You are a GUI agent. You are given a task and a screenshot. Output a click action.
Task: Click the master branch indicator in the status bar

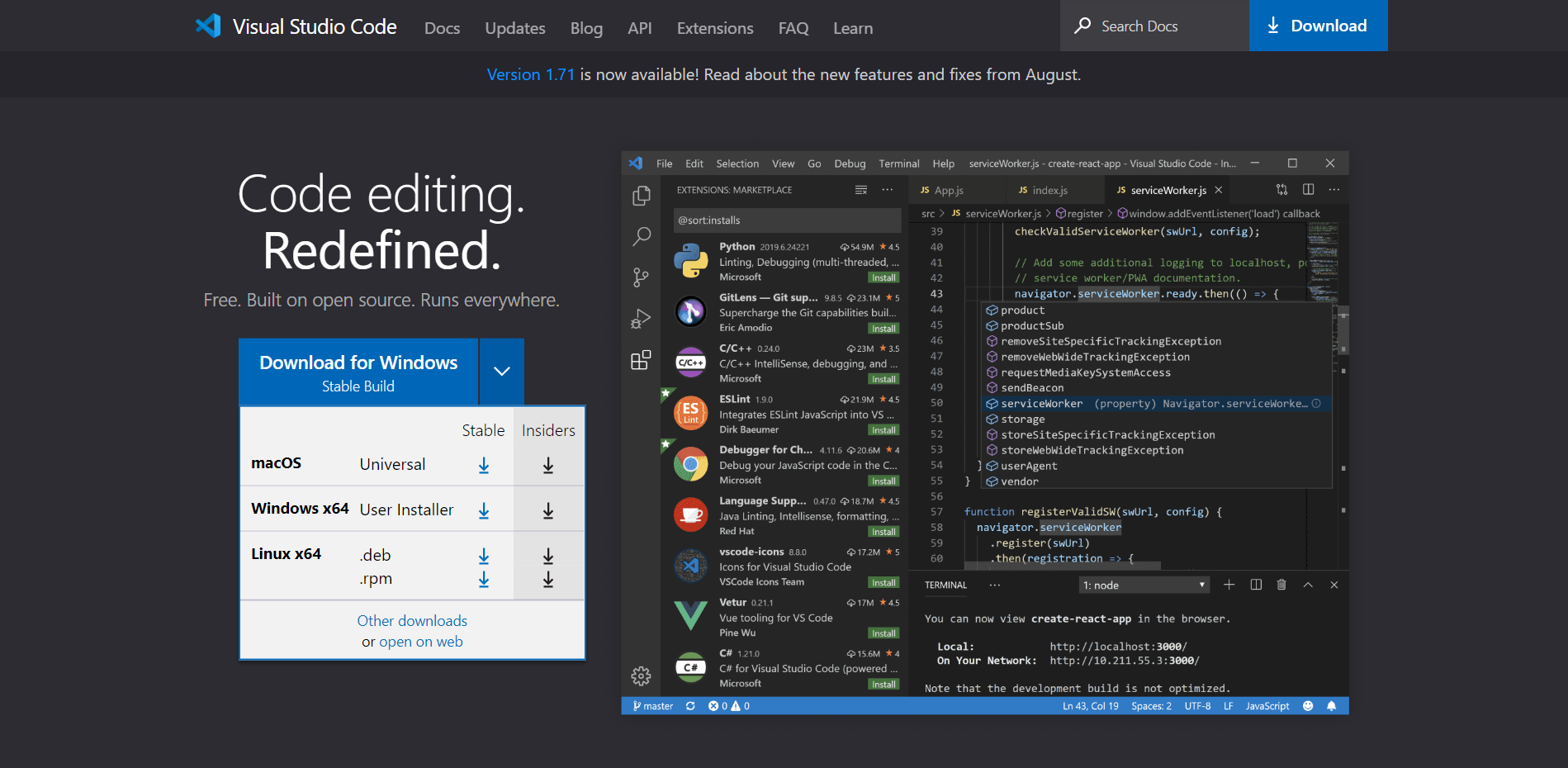(652, 706)
